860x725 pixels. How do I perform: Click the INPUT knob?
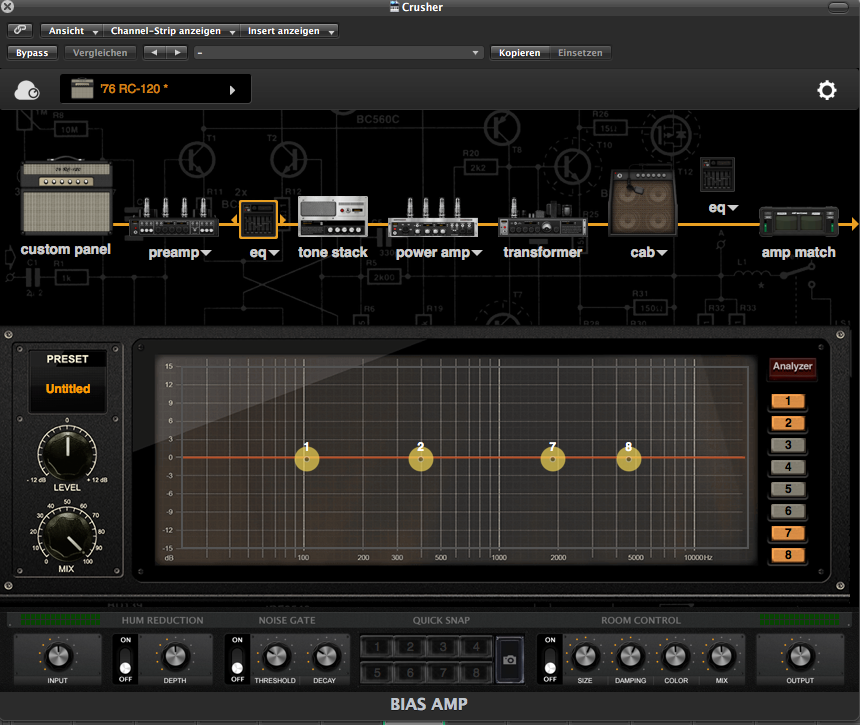coord(58,656)
